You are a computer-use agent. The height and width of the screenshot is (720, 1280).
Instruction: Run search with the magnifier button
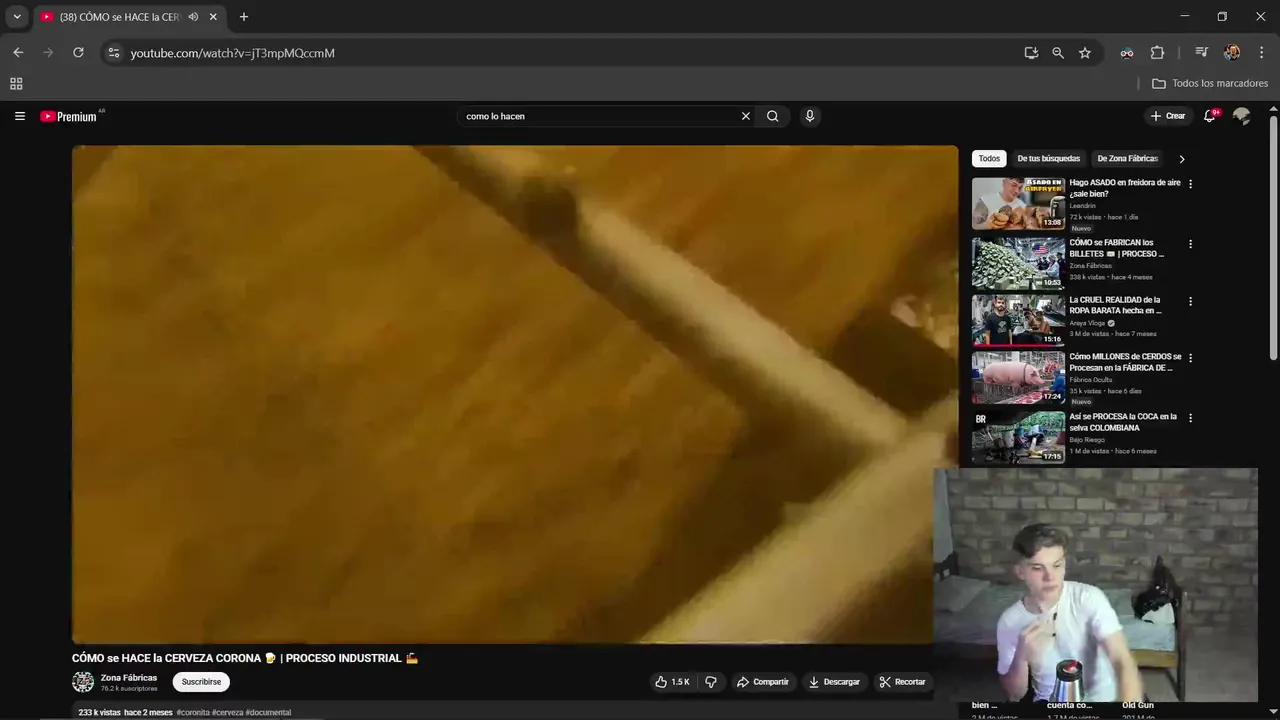point(773,116)
